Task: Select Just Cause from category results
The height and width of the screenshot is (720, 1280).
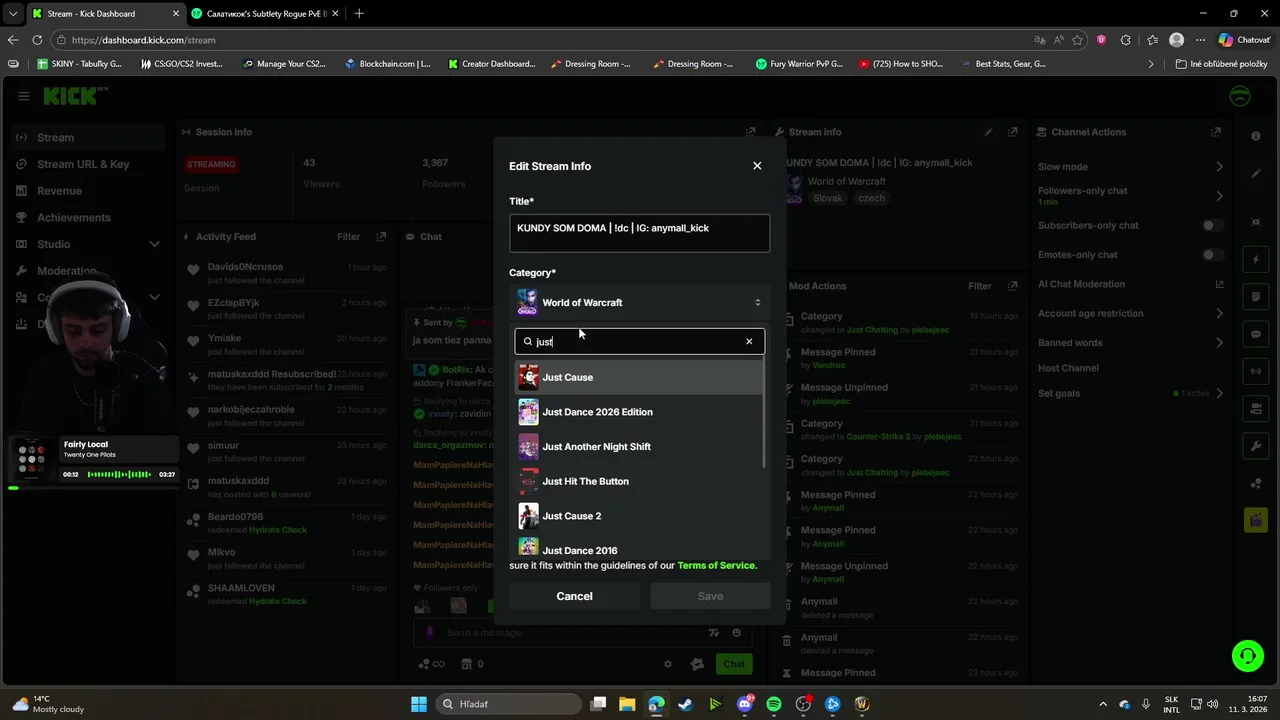Action: (x=639, y=377)
